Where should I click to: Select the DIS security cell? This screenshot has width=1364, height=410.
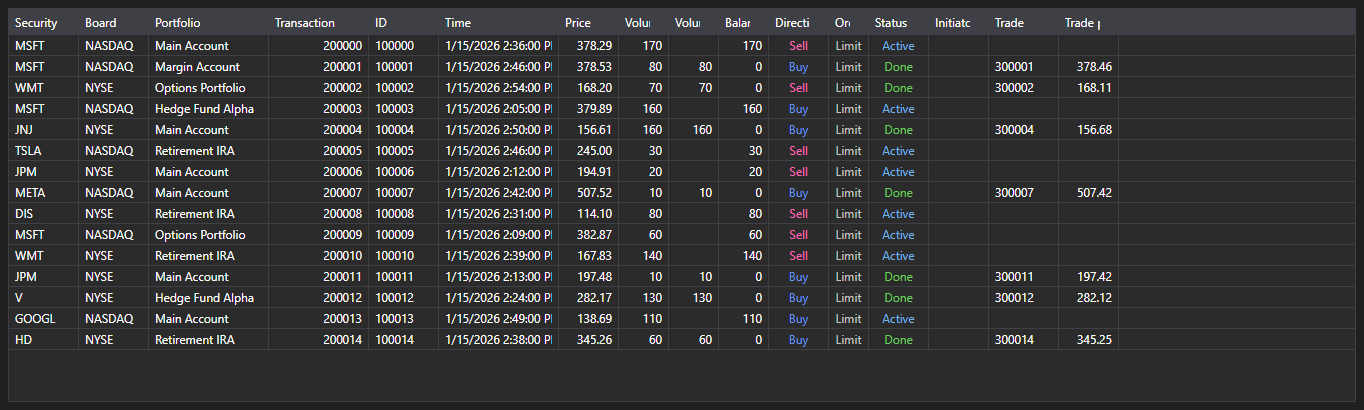pos(43,214)
